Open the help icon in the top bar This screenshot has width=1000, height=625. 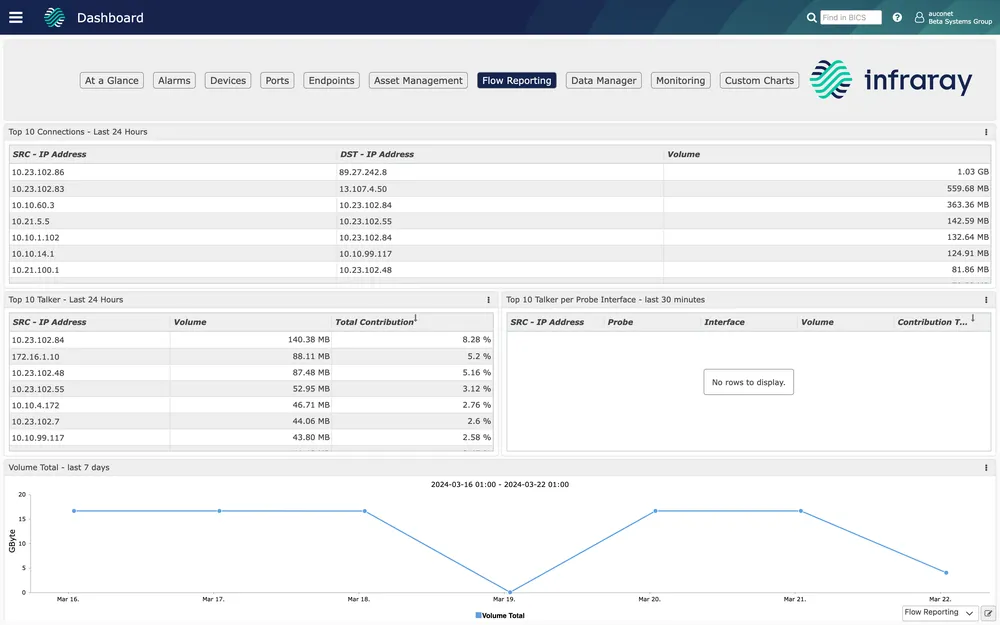coord(897,17)
